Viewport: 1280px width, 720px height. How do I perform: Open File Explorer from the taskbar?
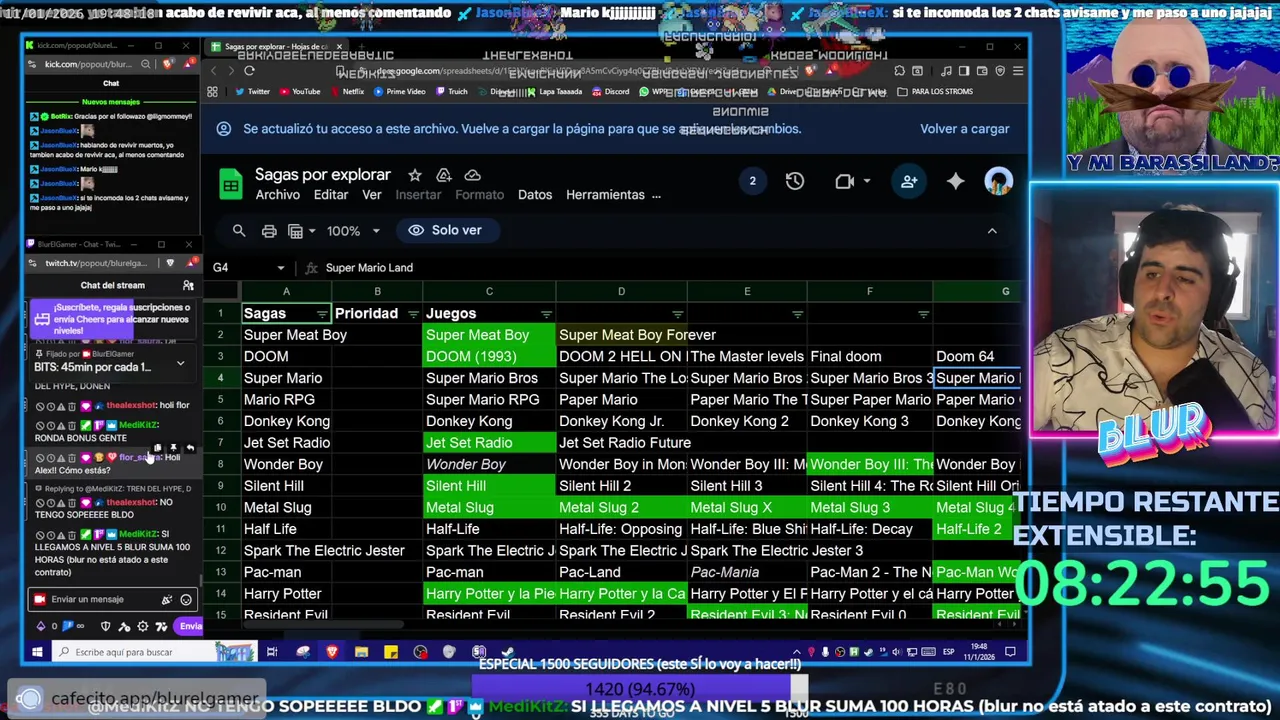361,652
